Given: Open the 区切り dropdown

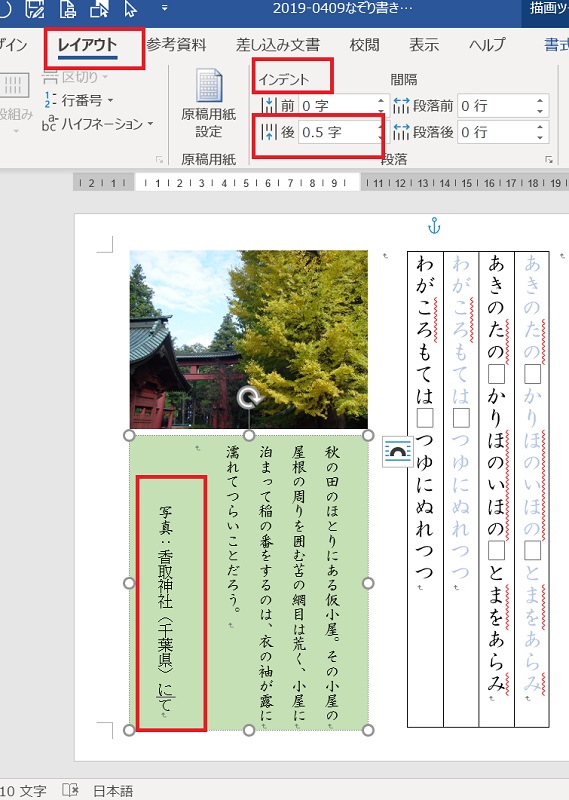Looking at the screenshot, I should [x=76, y=78].
